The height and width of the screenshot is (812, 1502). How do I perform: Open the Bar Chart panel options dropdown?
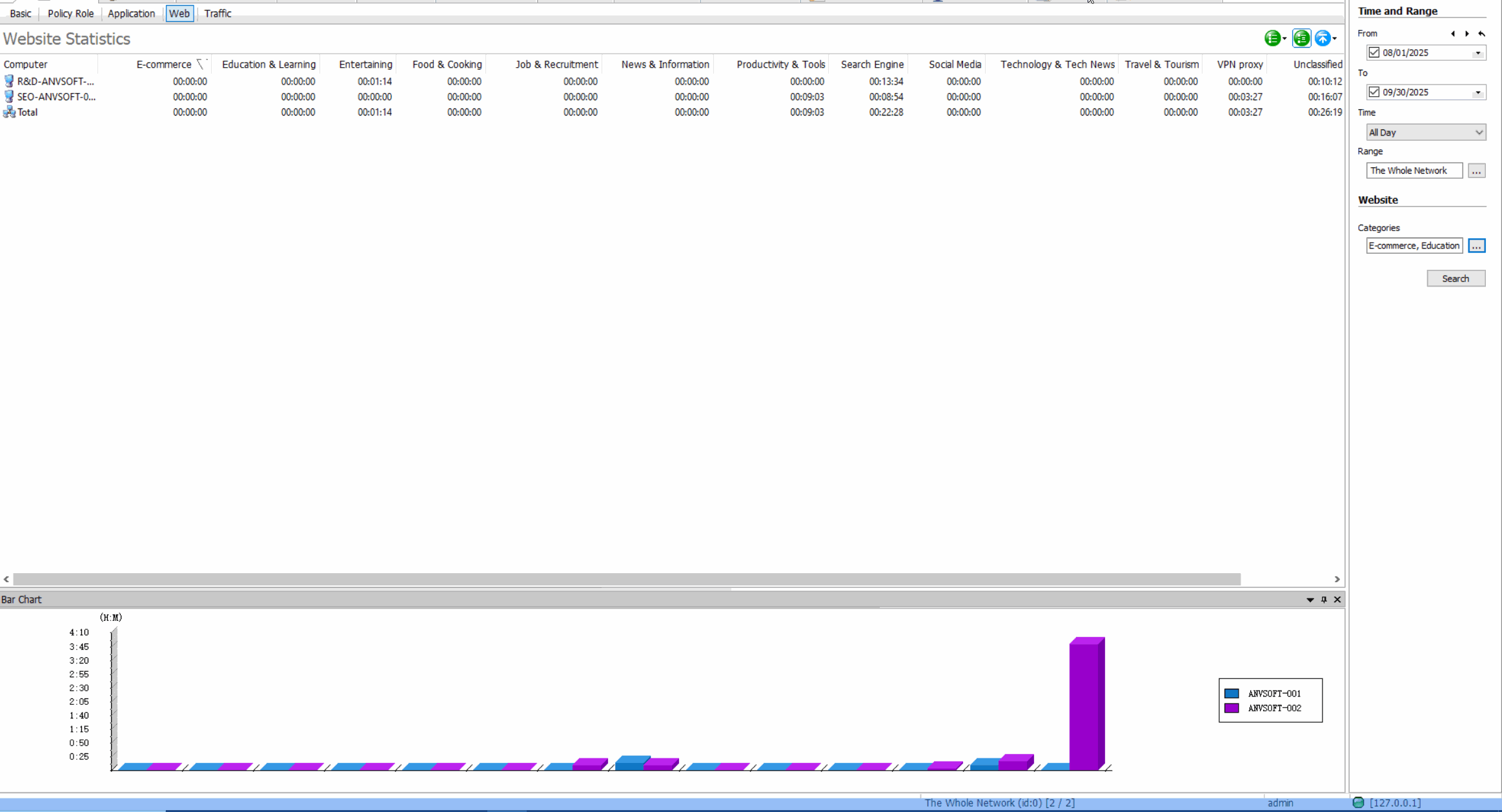(1309, 599)
